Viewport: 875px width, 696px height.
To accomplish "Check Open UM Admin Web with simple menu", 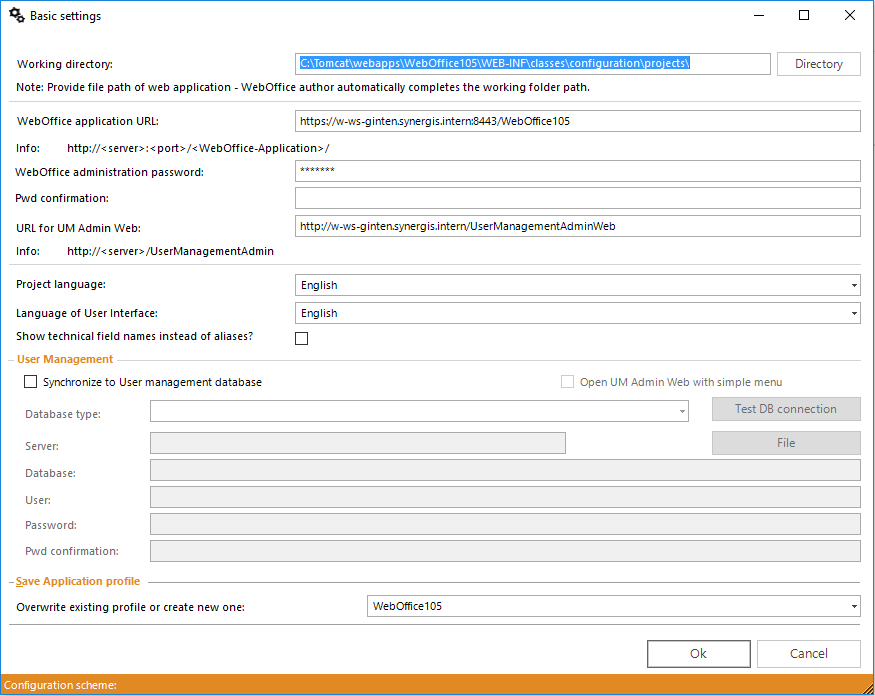I will (567, 381).
